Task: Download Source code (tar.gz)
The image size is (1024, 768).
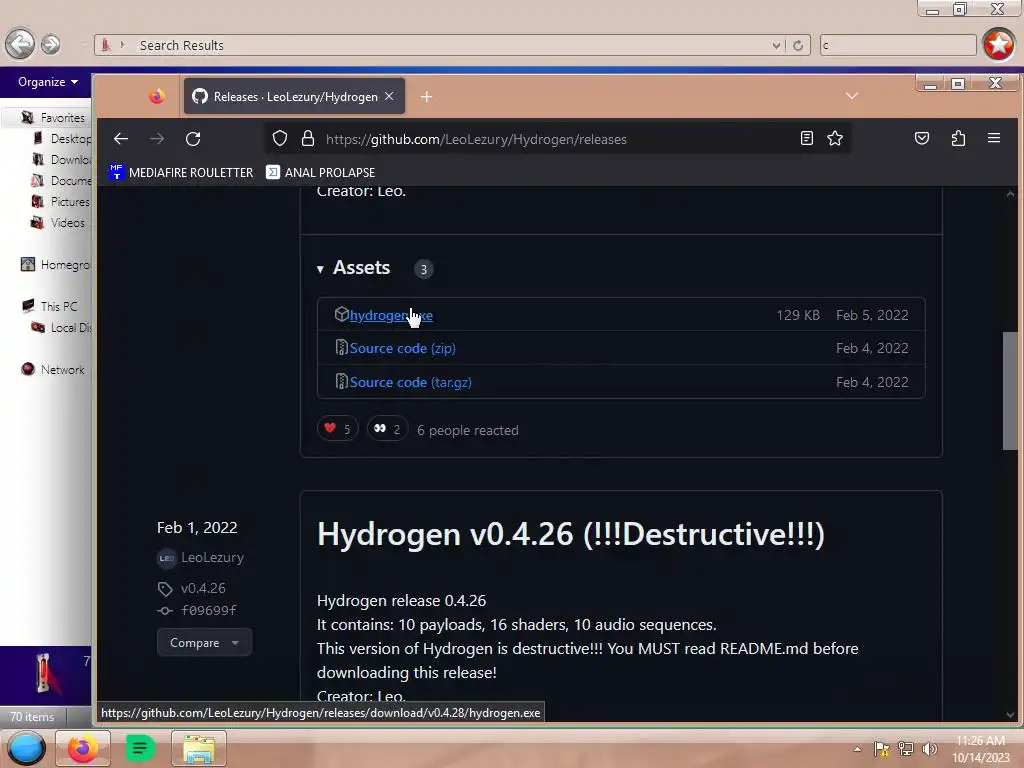Action: pyautogui.click(x=410, y=382)
